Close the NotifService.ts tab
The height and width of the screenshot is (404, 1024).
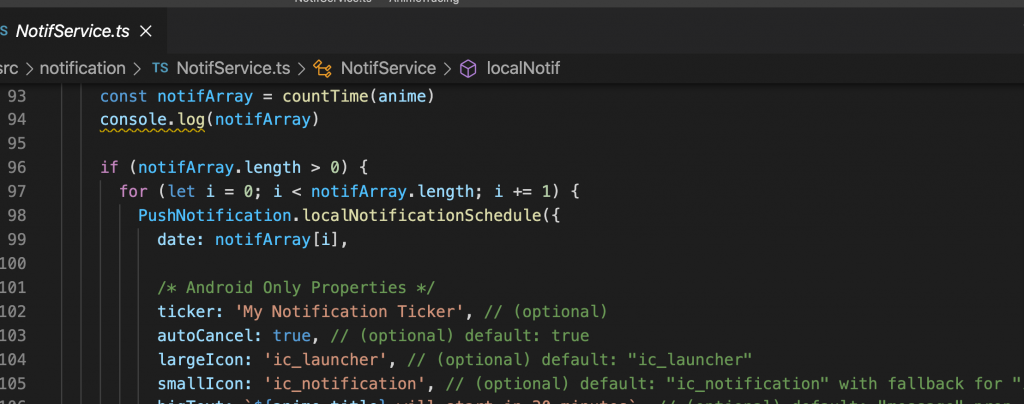click(x=146, y=31)
